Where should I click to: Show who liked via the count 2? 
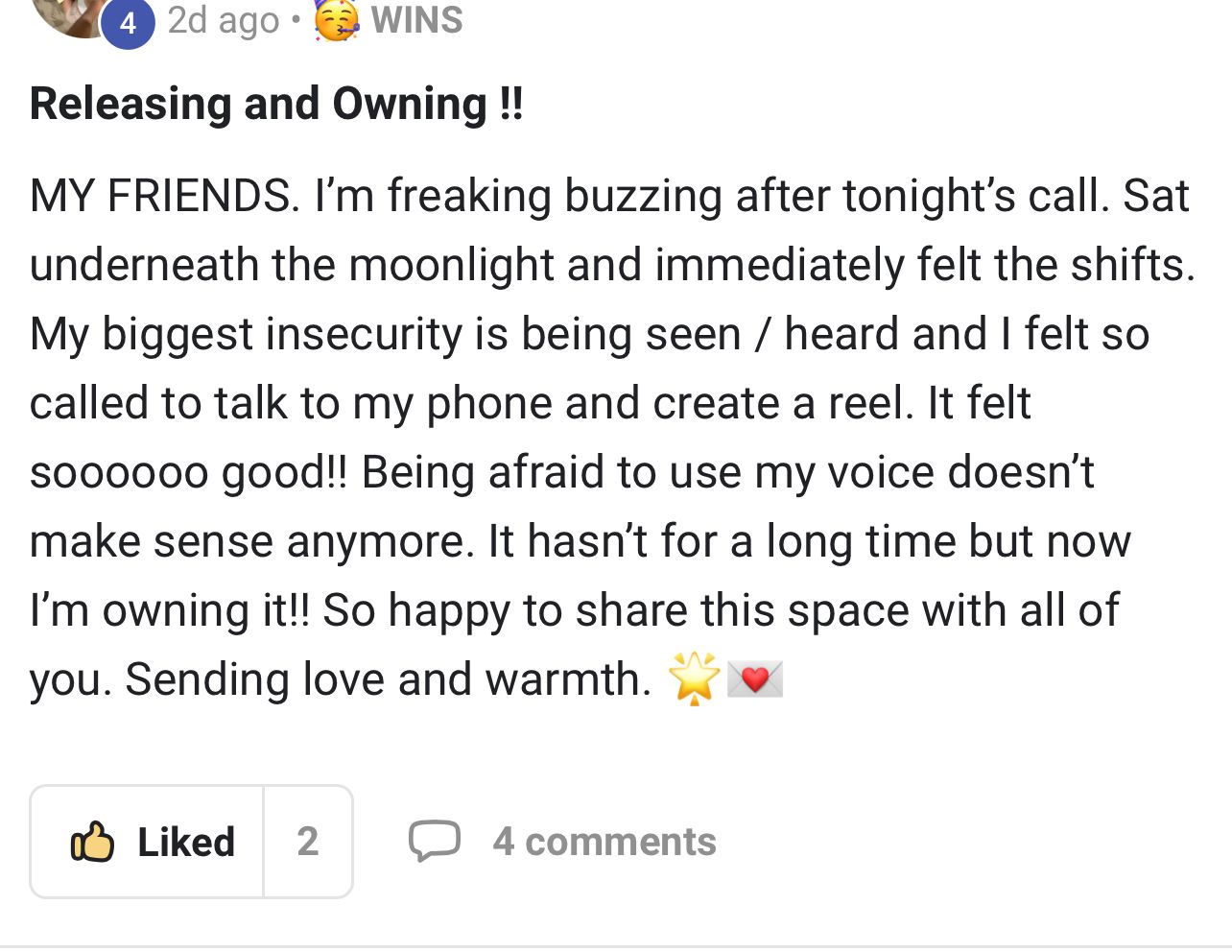click(307, 842)
